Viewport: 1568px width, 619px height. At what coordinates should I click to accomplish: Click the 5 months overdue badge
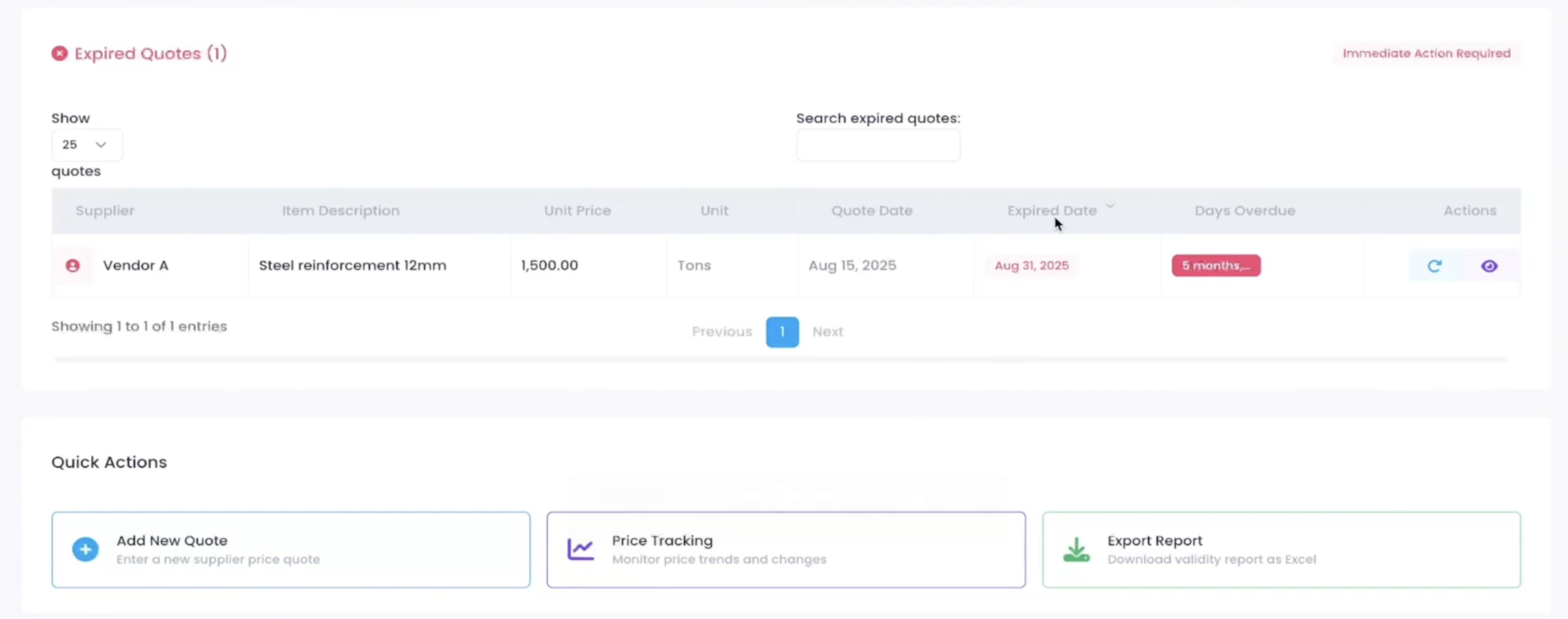pyautogui.click(x=1216, y=265)
